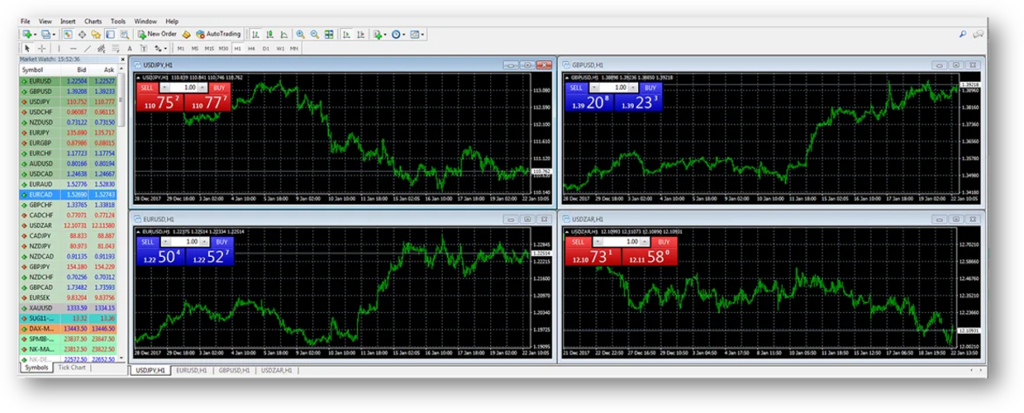This screenshot has width=1024, height=413.
Task: Open the Charts menu
Action: [93, 21]
